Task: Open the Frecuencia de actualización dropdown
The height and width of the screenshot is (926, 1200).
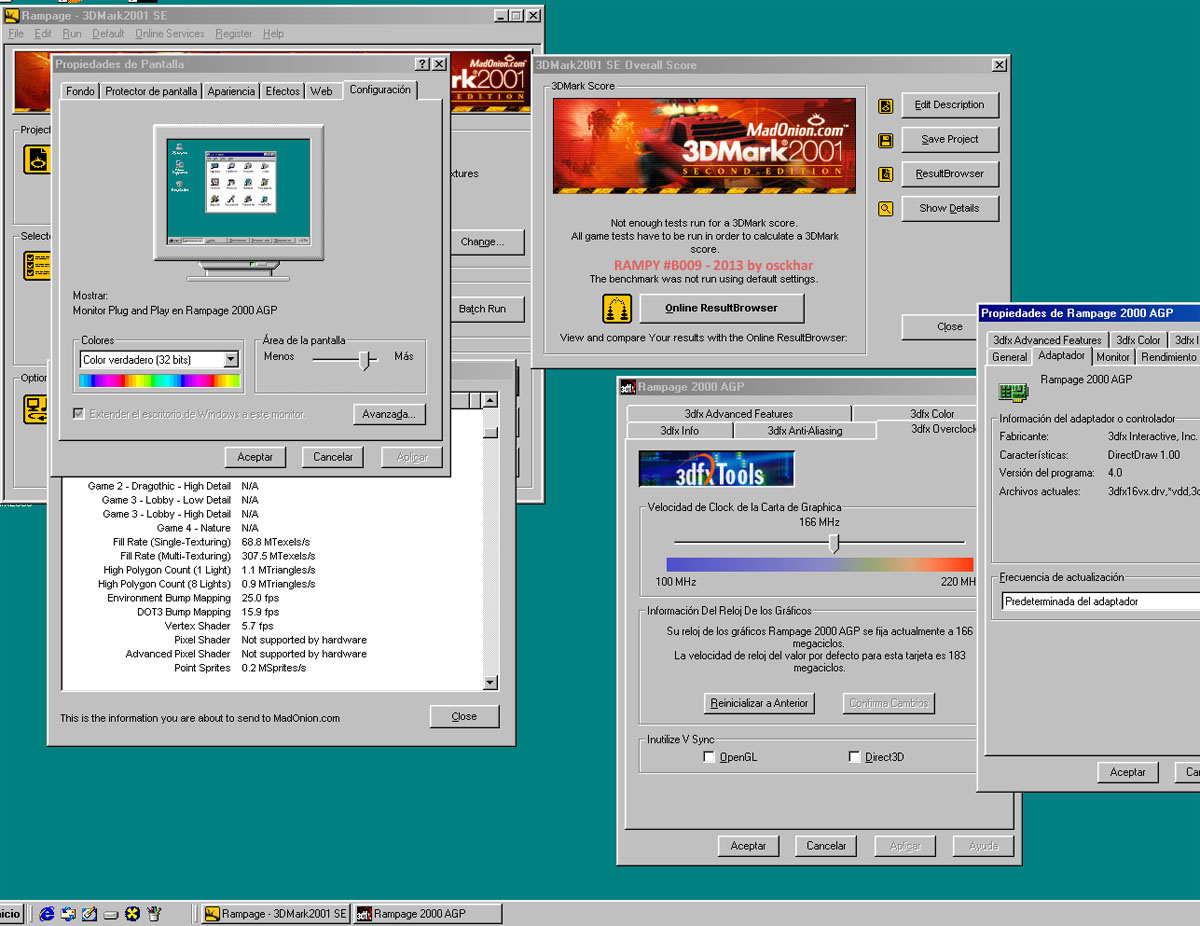Action: pyautogui.click(x=1101, y=602)
